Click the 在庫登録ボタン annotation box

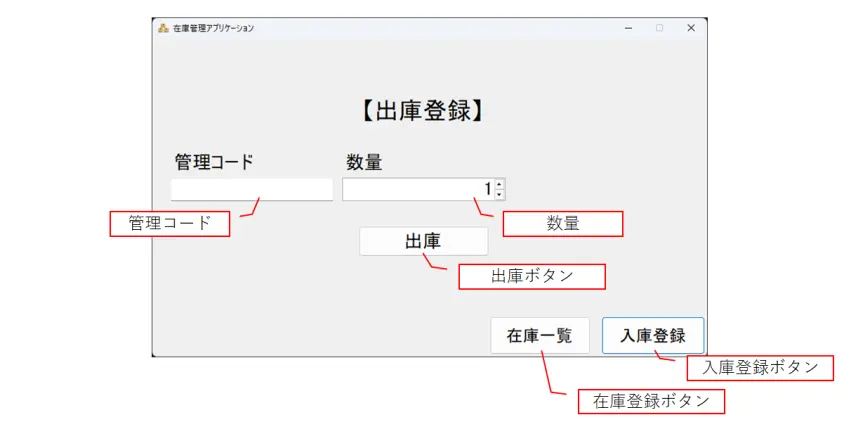pos(651,401)
